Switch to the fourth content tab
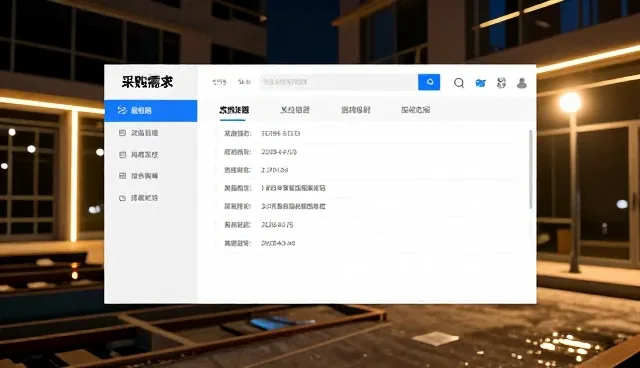This screenshot has width=640, height=368. pos(416,110)
